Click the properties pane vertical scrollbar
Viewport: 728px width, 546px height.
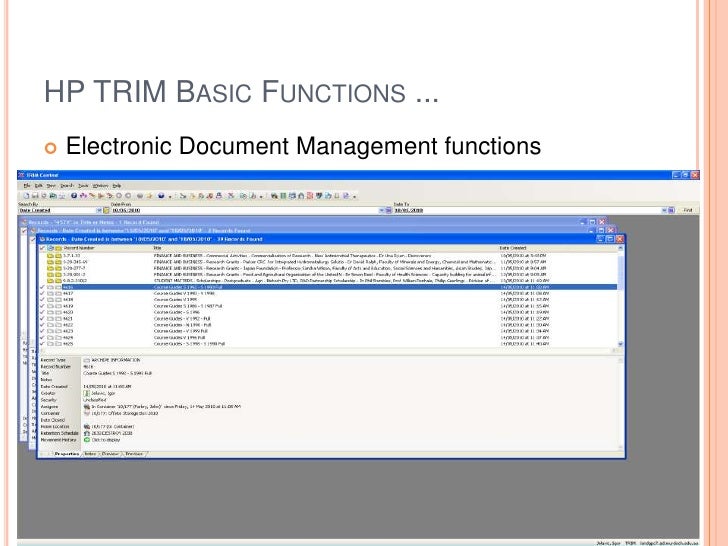click(x=621, y=403)
